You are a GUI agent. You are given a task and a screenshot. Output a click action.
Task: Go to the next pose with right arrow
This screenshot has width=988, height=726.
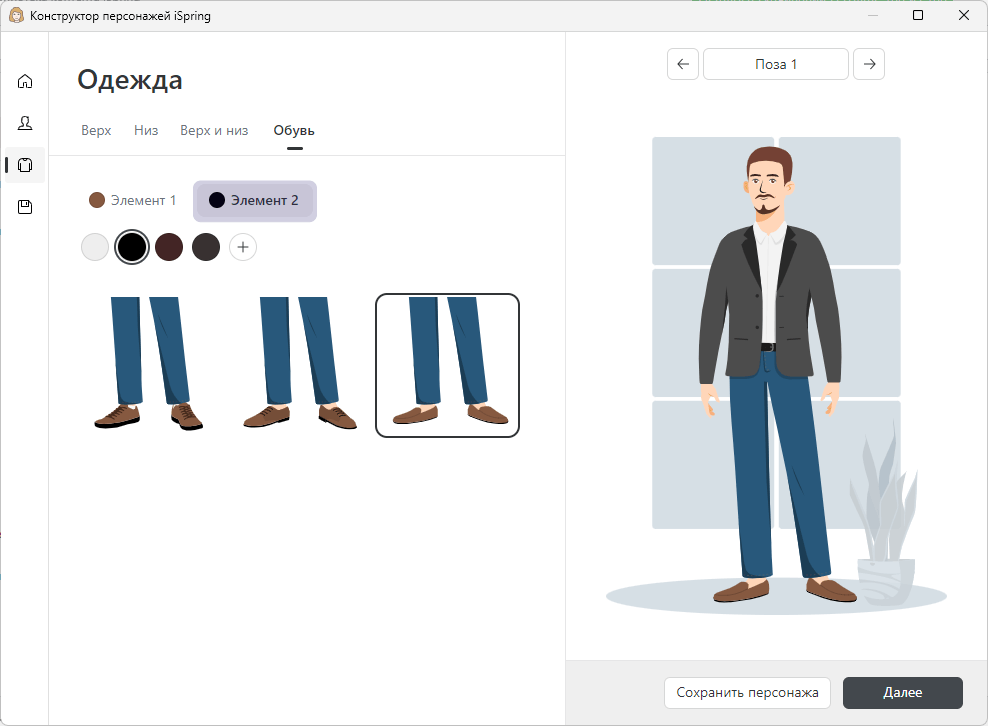pyautogui.click(x=869, y=64)
